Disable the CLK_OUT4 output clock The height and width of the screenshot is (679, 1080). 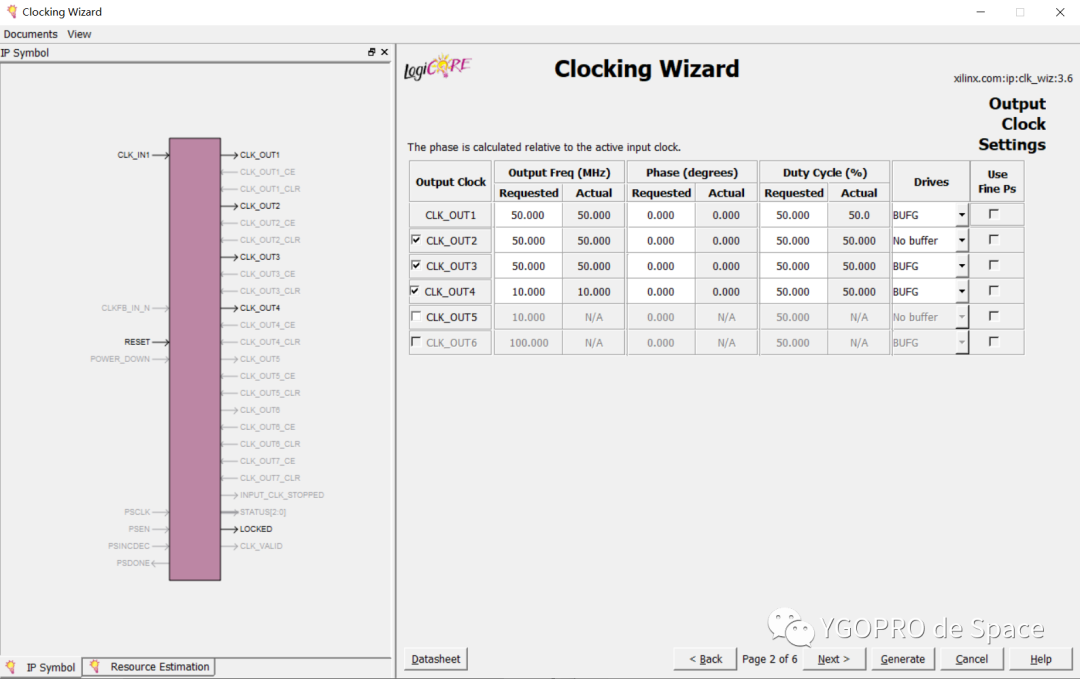(416, 291)
